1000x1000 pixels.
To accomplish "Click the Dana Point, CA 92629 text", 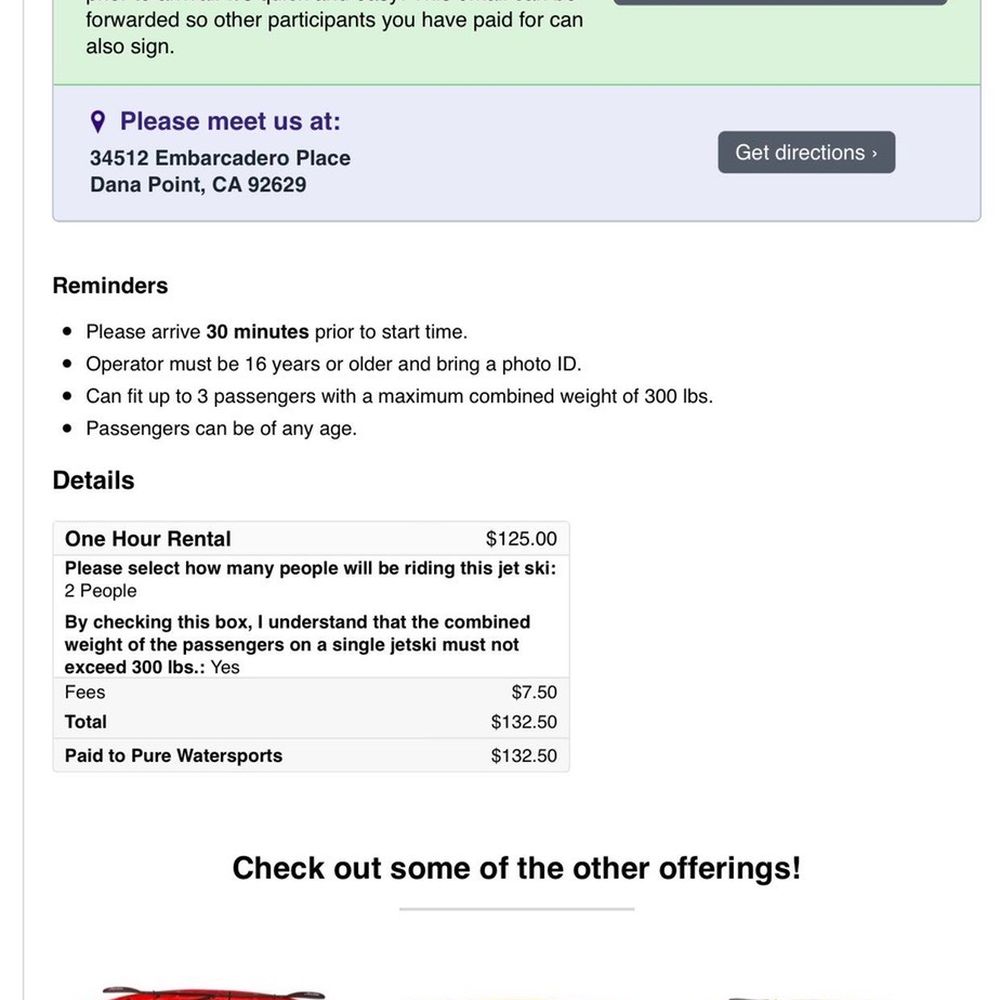I will [198, 184].
